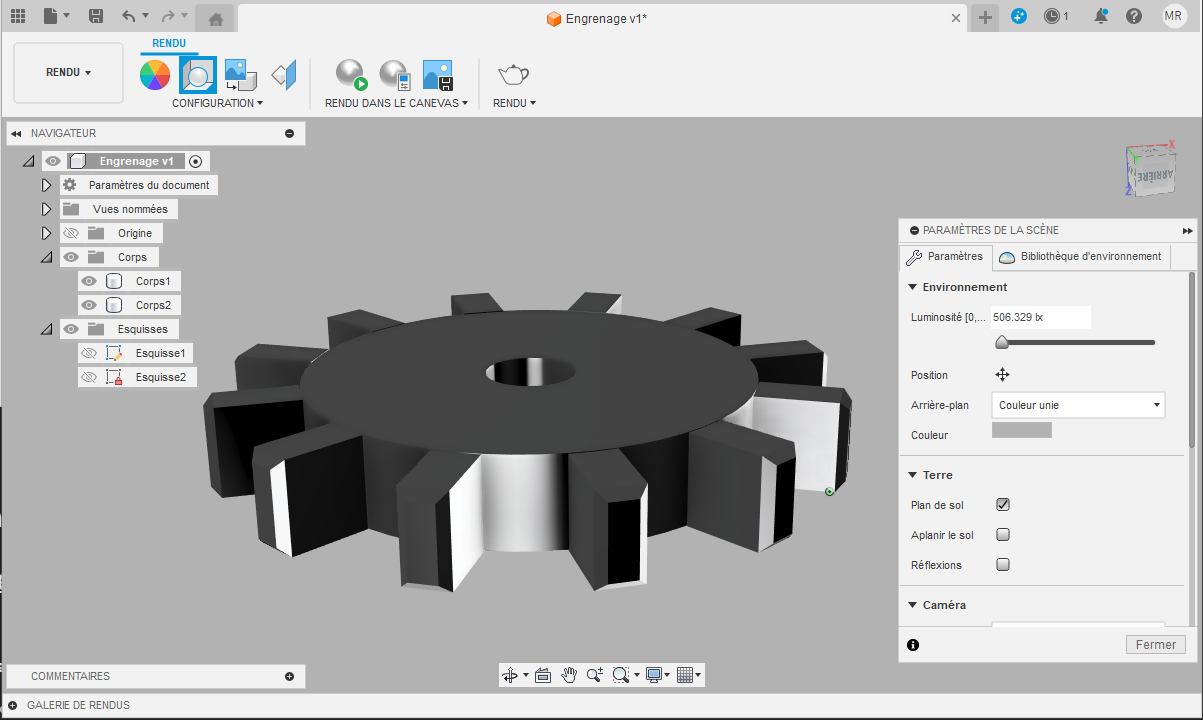The image size is (1203, 720).
Task: Expand Paramètres du document node
Action: [x=46, y=185]
